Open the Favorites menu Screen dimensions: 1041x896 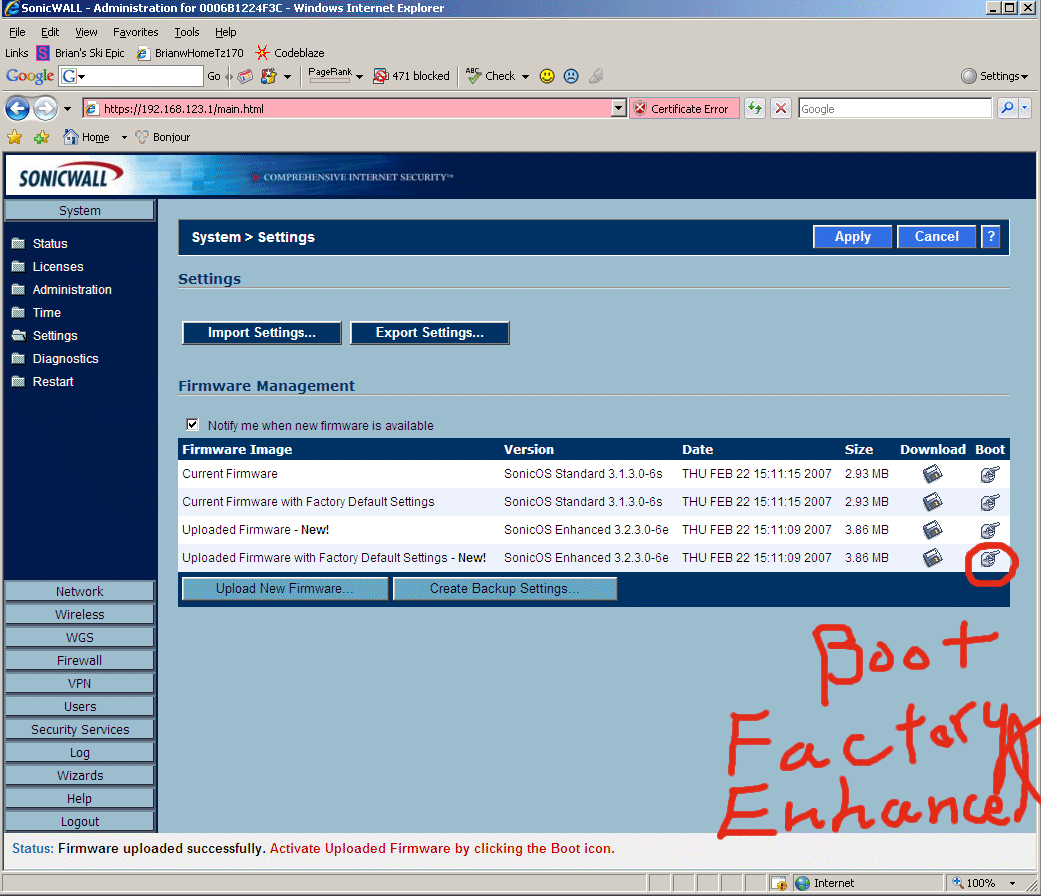[135, 32]
